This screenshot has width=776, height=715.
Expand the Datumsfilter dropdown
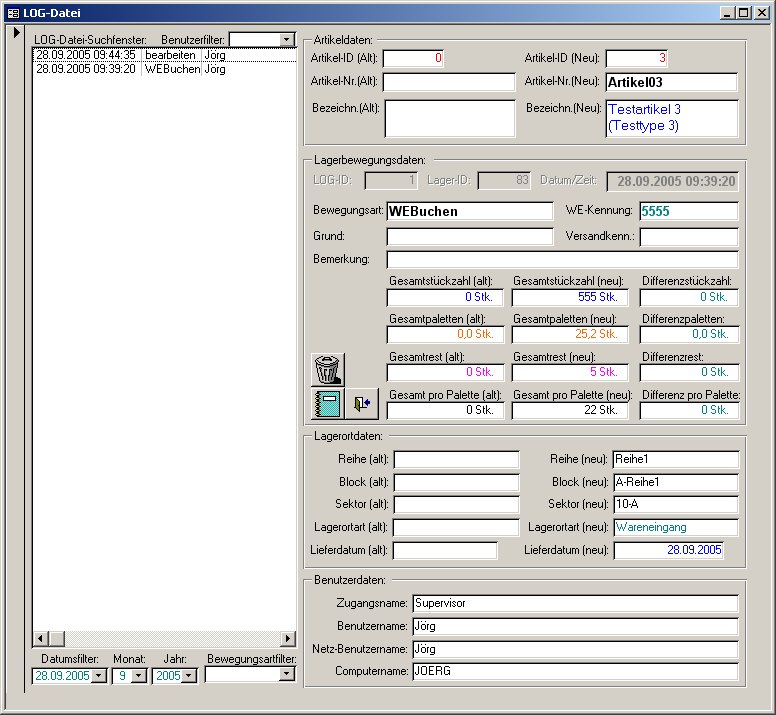(98, 675)
